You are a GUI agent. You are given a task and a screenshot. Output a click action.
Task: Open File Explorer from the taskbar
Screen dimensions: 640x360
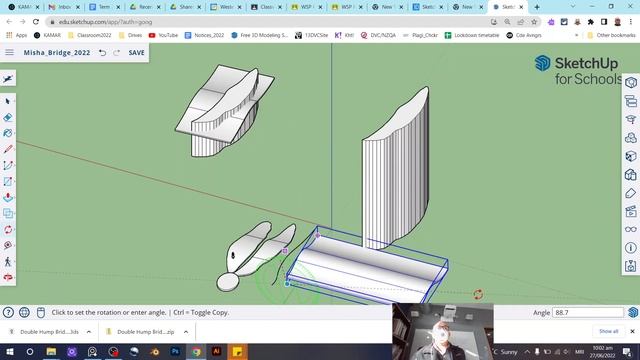51,351
